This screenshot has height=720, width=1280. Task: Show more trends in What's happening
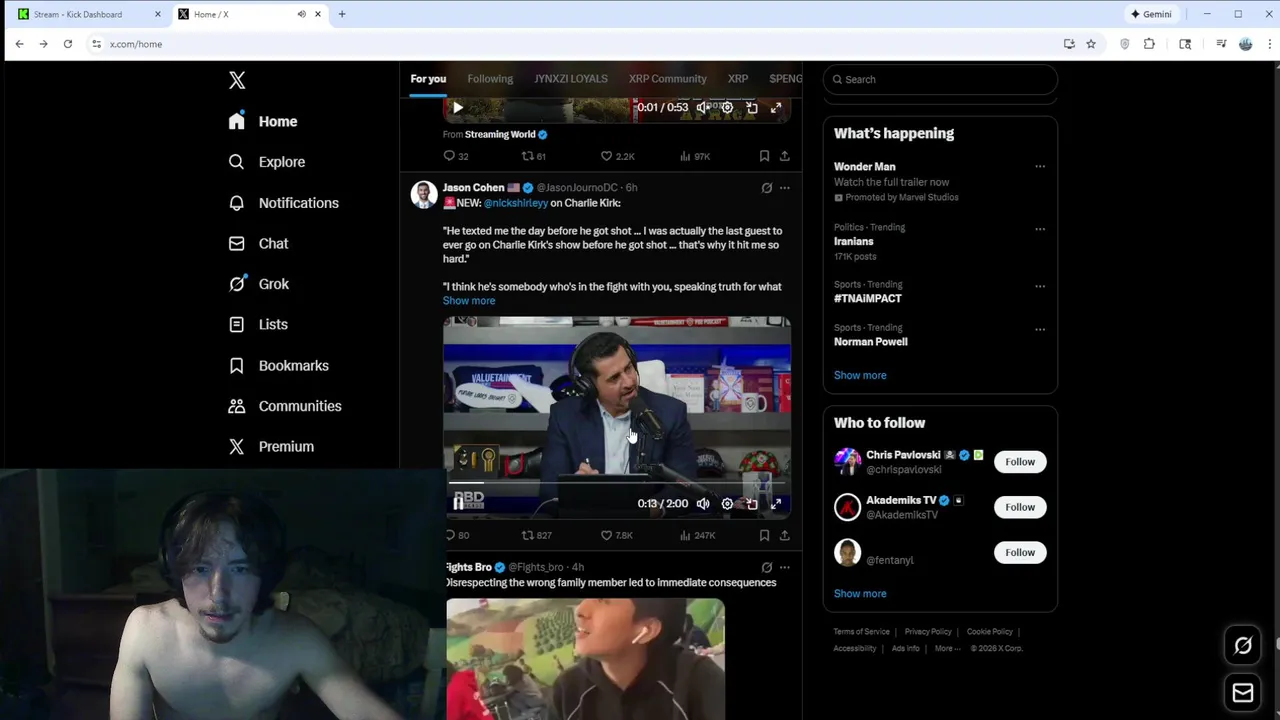pyautogui.click(x=860, y=375)
